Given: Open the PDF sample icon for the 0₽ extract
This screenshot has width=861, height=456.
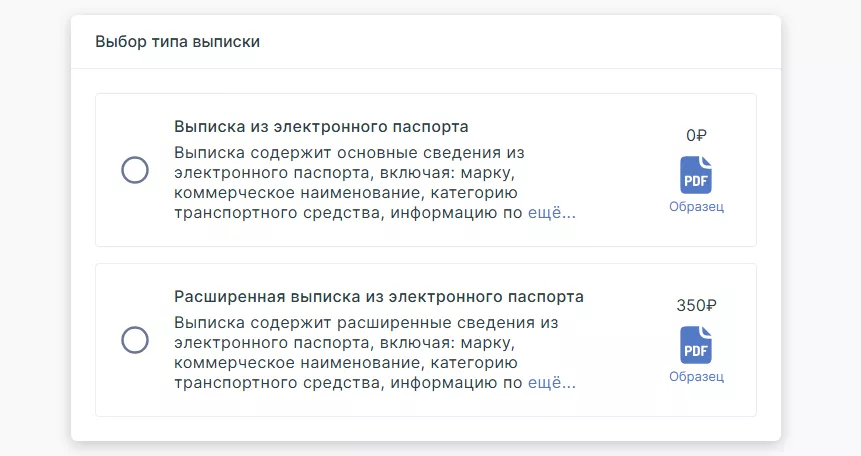Looking at the screenshot, I should pyautogui.click(x=696, y=175).
